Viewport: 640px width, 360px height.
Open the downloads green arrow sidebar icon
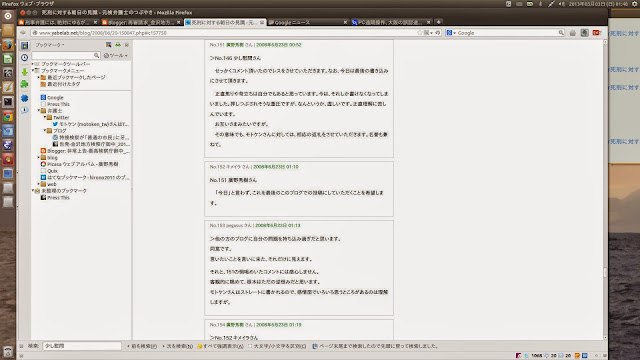[x=24, y=72]
